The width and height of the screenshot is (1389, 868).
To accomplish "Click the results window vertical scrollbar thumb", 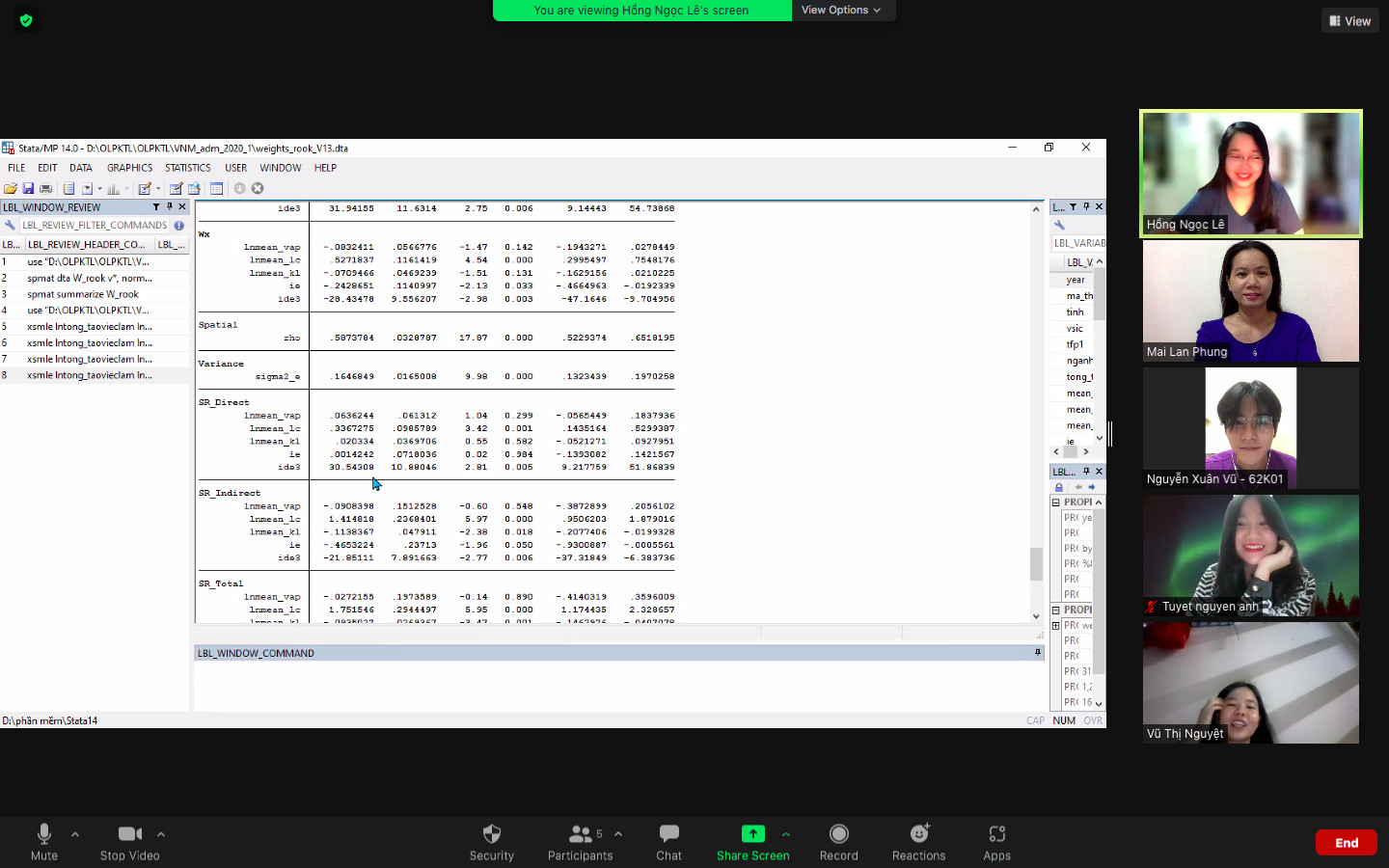I will 1036,563.
